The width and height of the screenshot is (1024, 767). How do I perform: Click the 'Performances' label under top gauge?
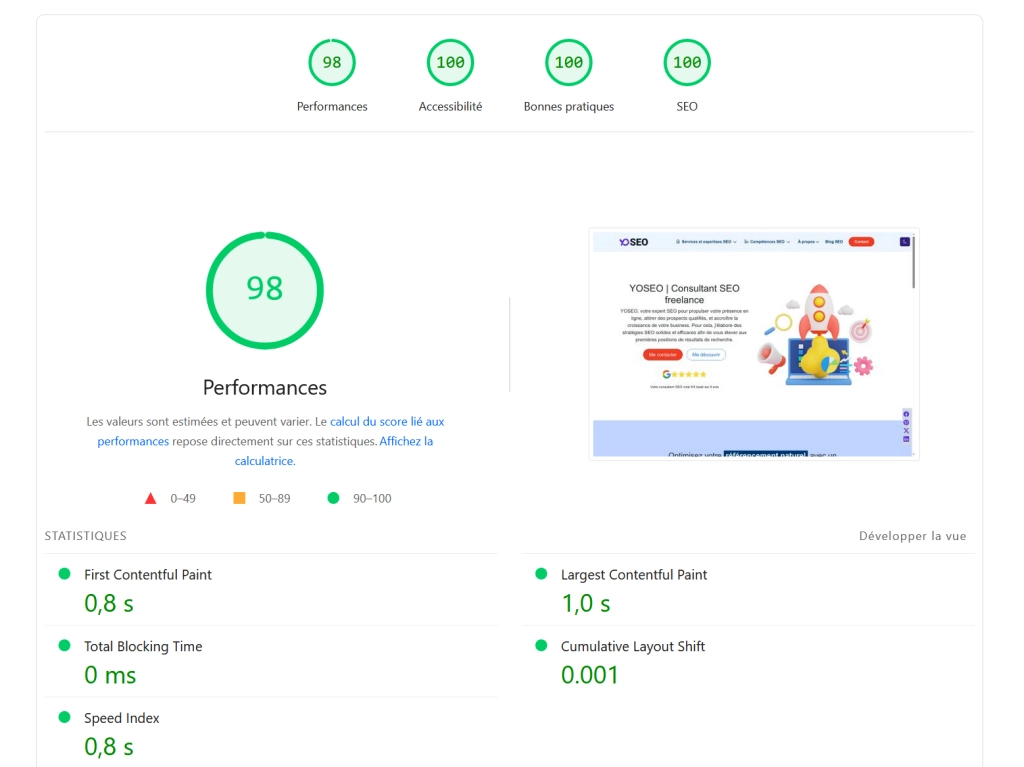(332, 107)
